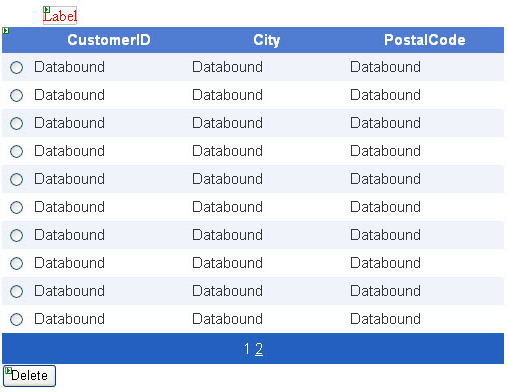Click the smart tag glyph on Delete button

[x=9, y=370]
